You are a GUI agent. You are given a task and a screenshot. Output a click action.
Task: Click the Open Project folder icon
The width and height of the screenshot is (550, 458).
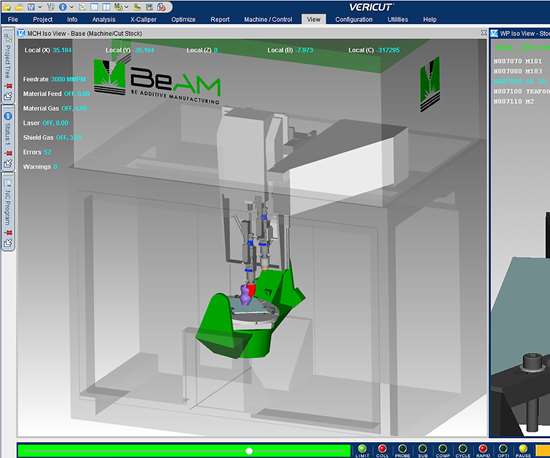[x=19, y=7]
